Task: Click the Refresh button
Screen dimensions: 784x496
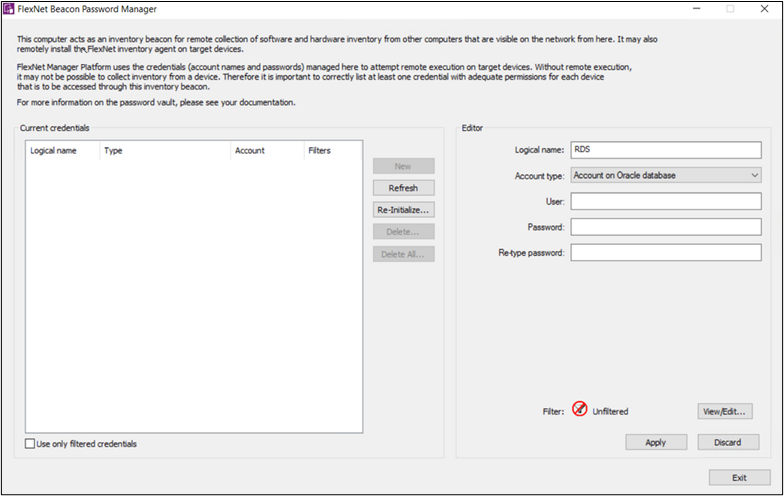Action: point(404,188)
